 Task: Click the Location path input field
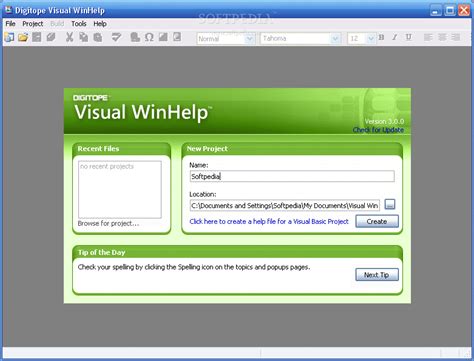[285, 205]
